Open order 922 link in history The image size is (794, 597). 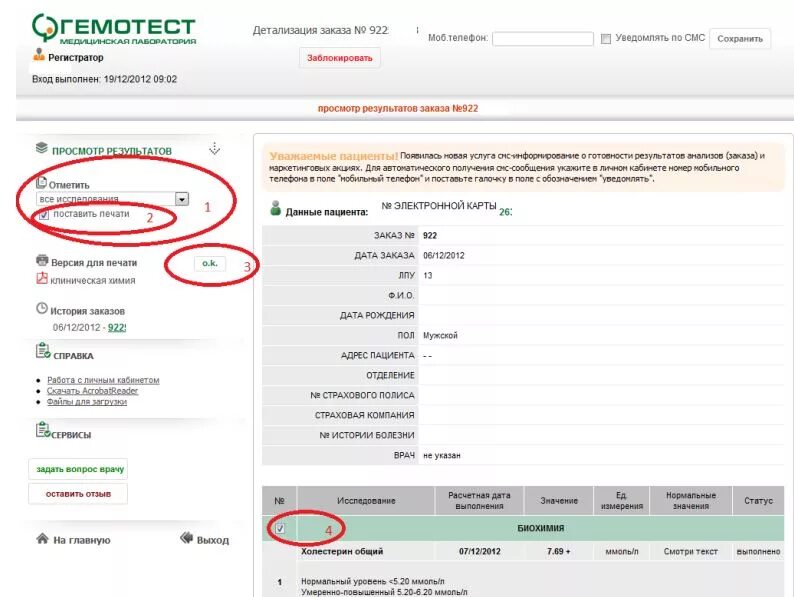[117, 328]
